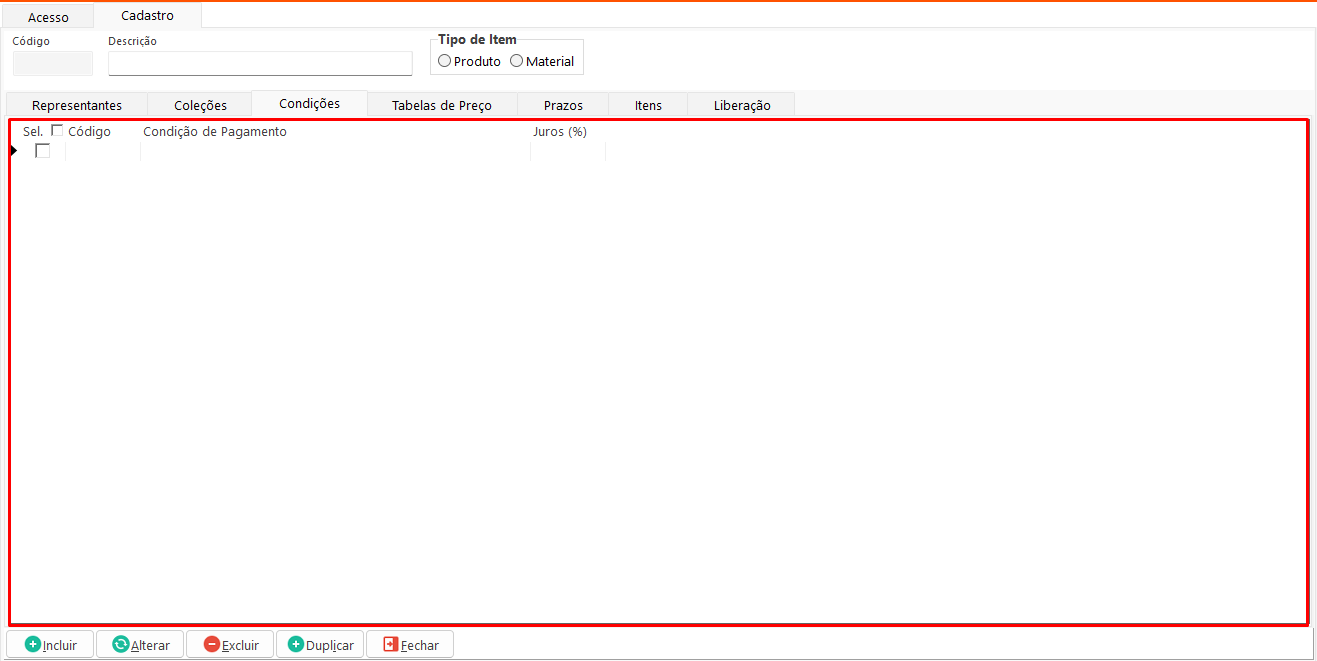Image resolution: width=1317 pixels, height=661 pixels.
Task: Click the Duplicar green plus icon
Action: coord(295,645)
